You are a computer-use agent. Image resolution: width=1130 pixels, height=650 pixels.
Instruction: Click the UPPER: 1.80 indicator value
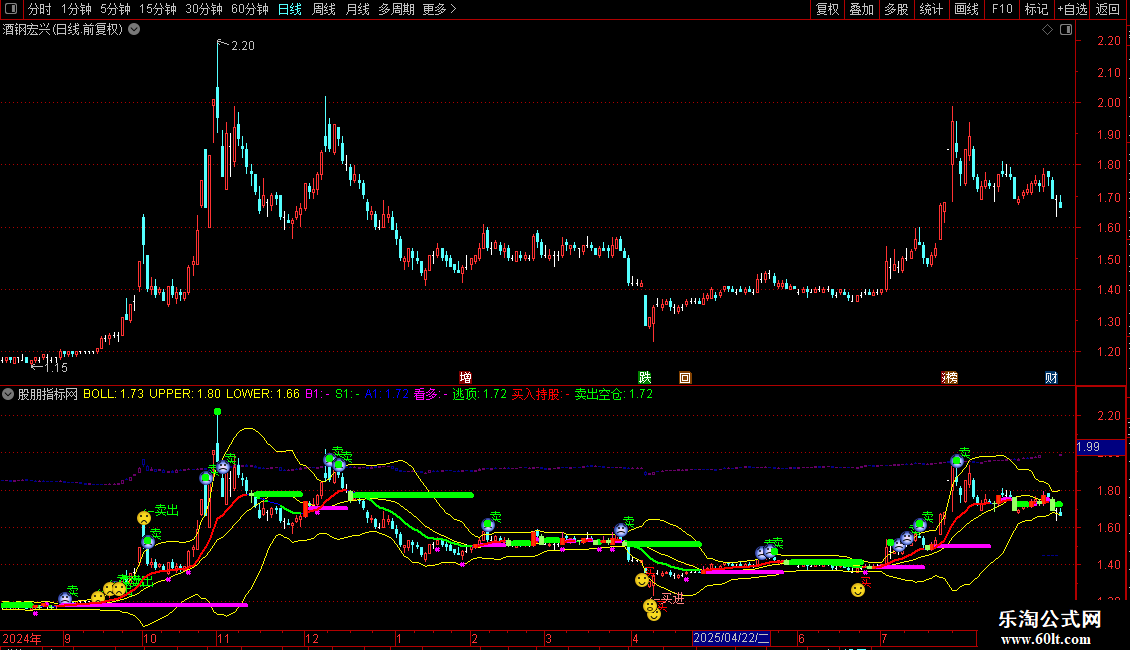(184, 394)
